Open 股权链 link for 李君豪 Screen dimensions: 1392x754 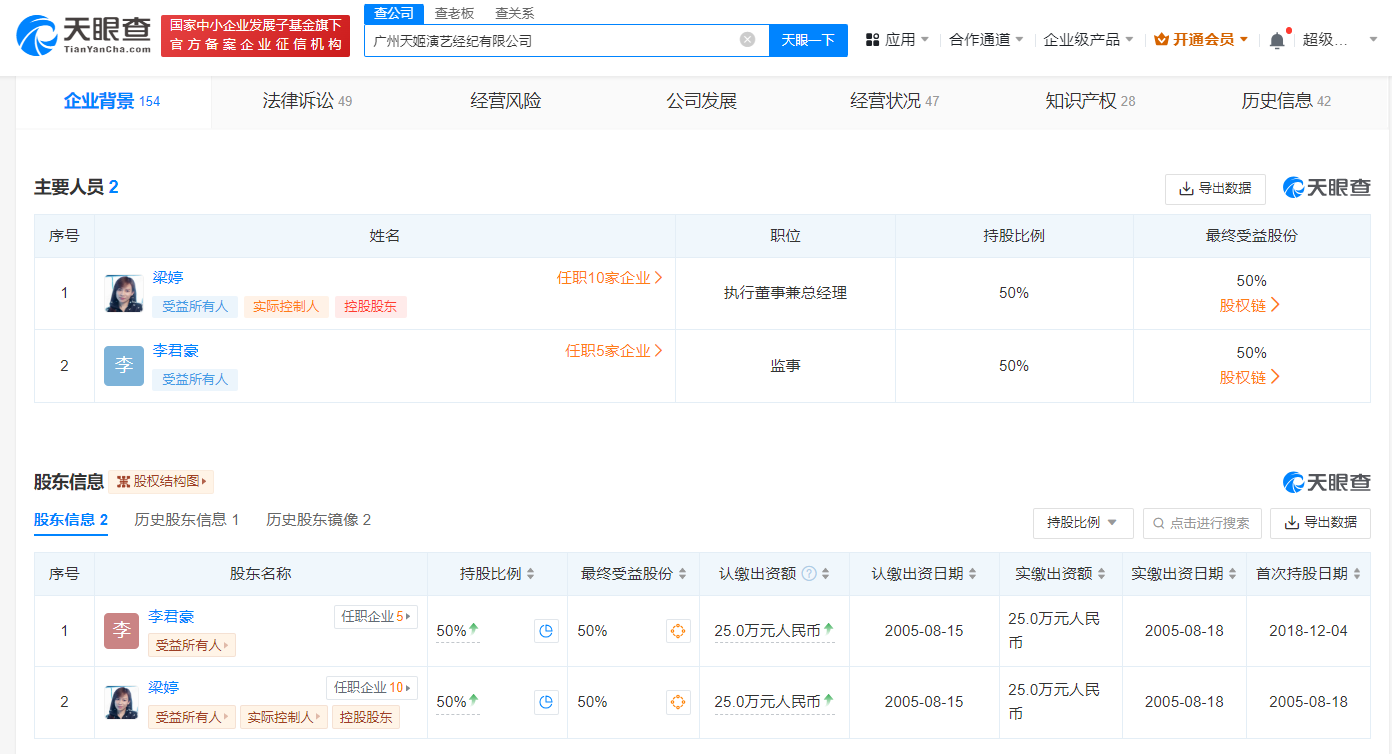click(x=1250, y=377)
